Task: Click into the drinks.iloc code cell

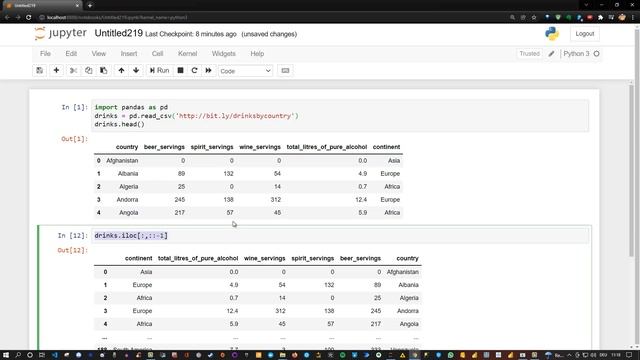Action: pos(340,236)
